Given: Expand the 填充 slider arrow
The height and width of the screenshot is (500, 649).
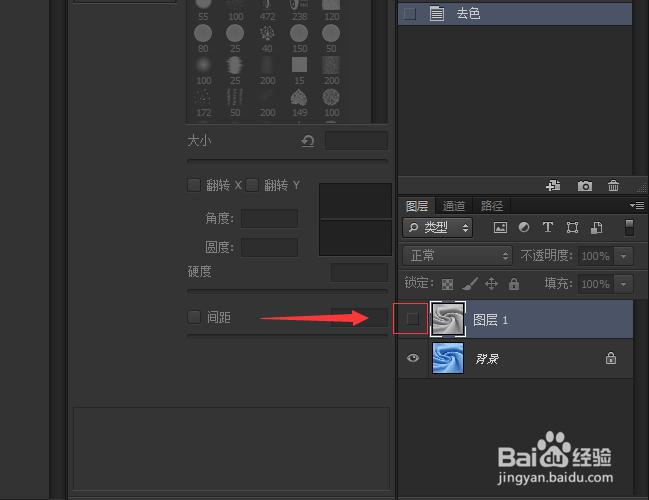Looking at the screenshot, I should point(623,284).
